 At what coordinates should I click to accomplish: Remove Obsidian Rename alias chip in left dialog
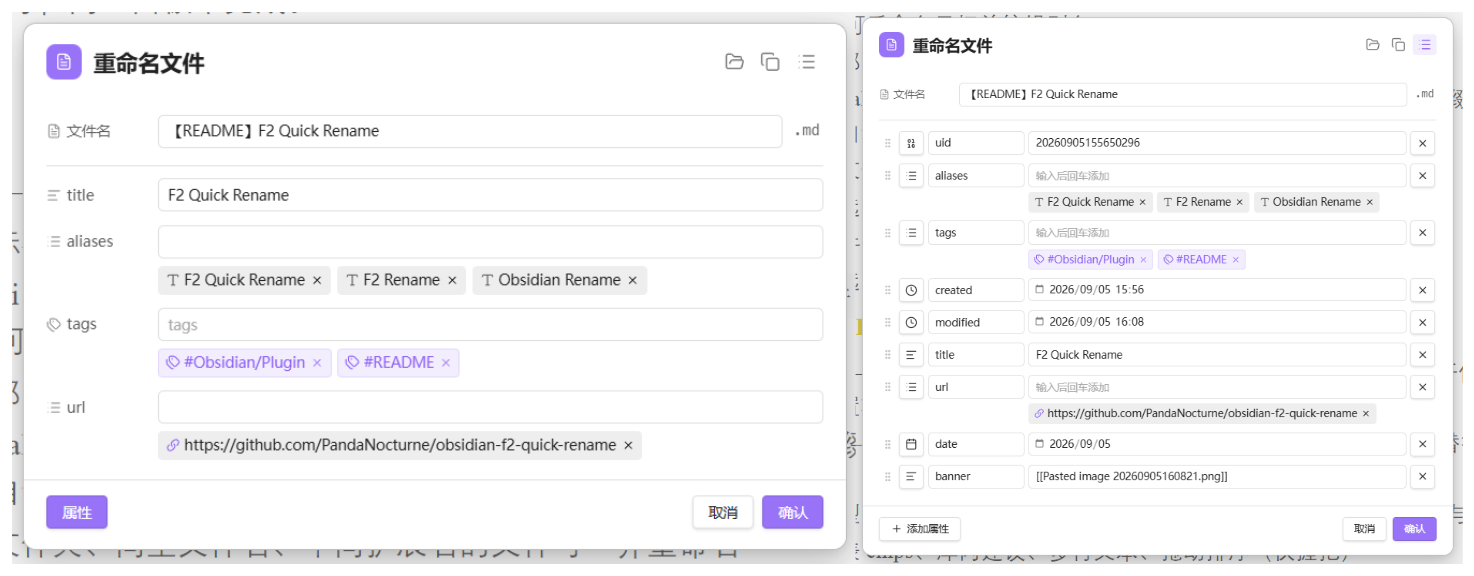(632, 280)
